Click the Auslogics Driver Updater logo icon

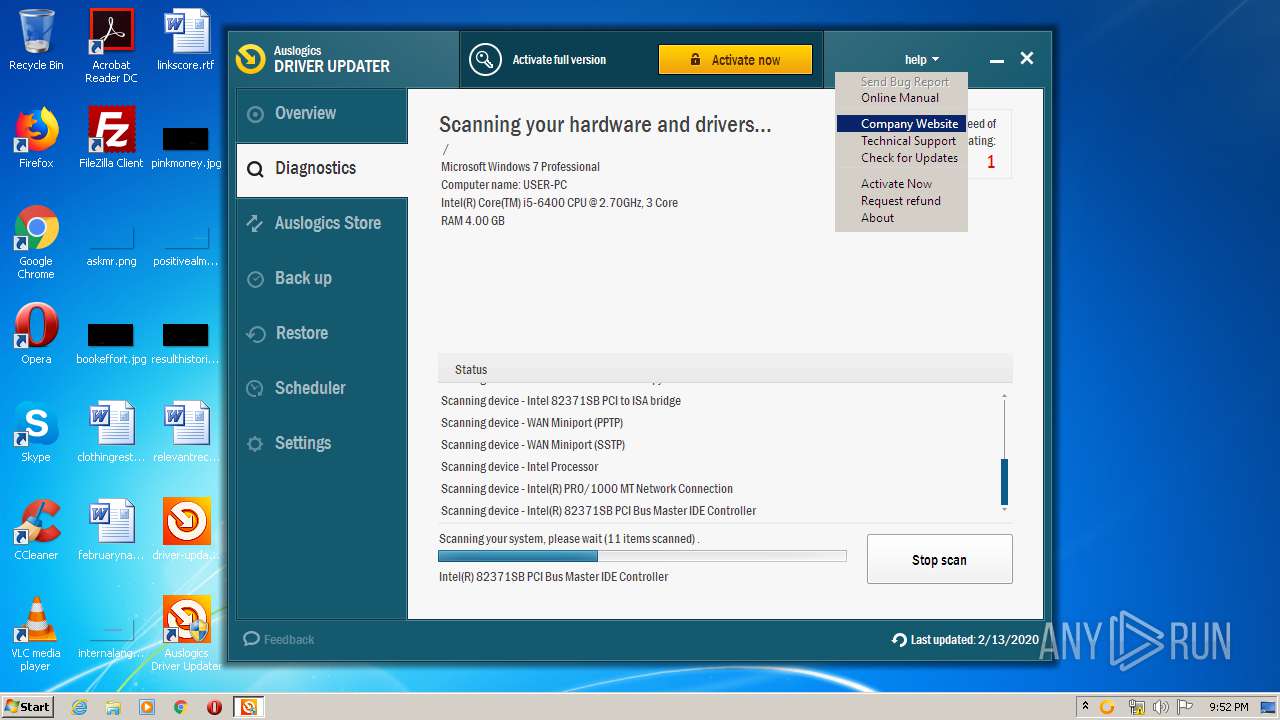(250, 59)
